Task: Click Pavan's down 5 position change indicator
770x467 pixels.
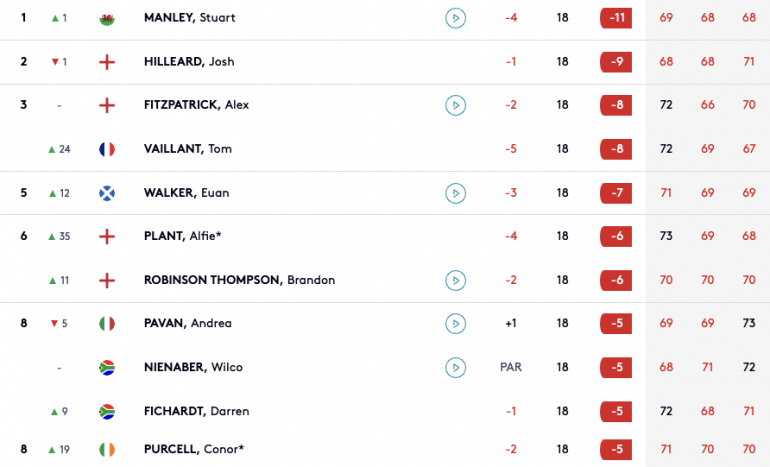Action: [59, 324]
